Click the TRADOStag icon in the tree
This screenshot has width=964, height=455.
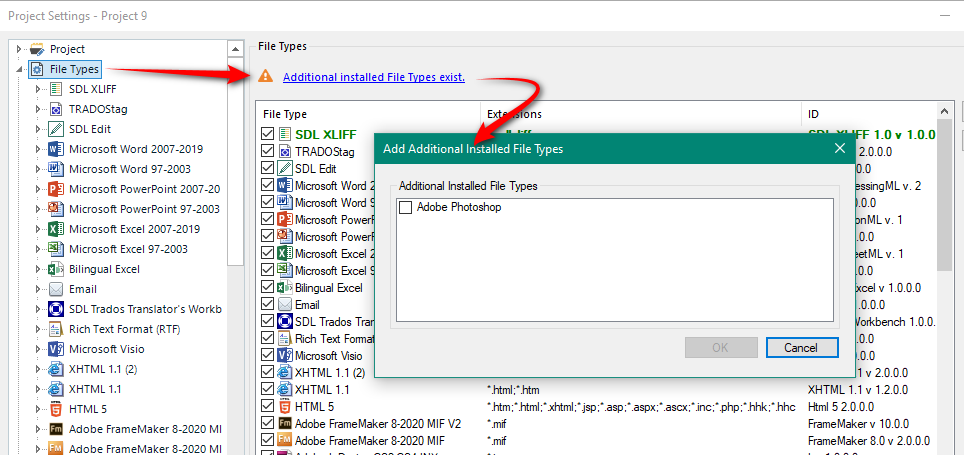[x=56, y=109]
